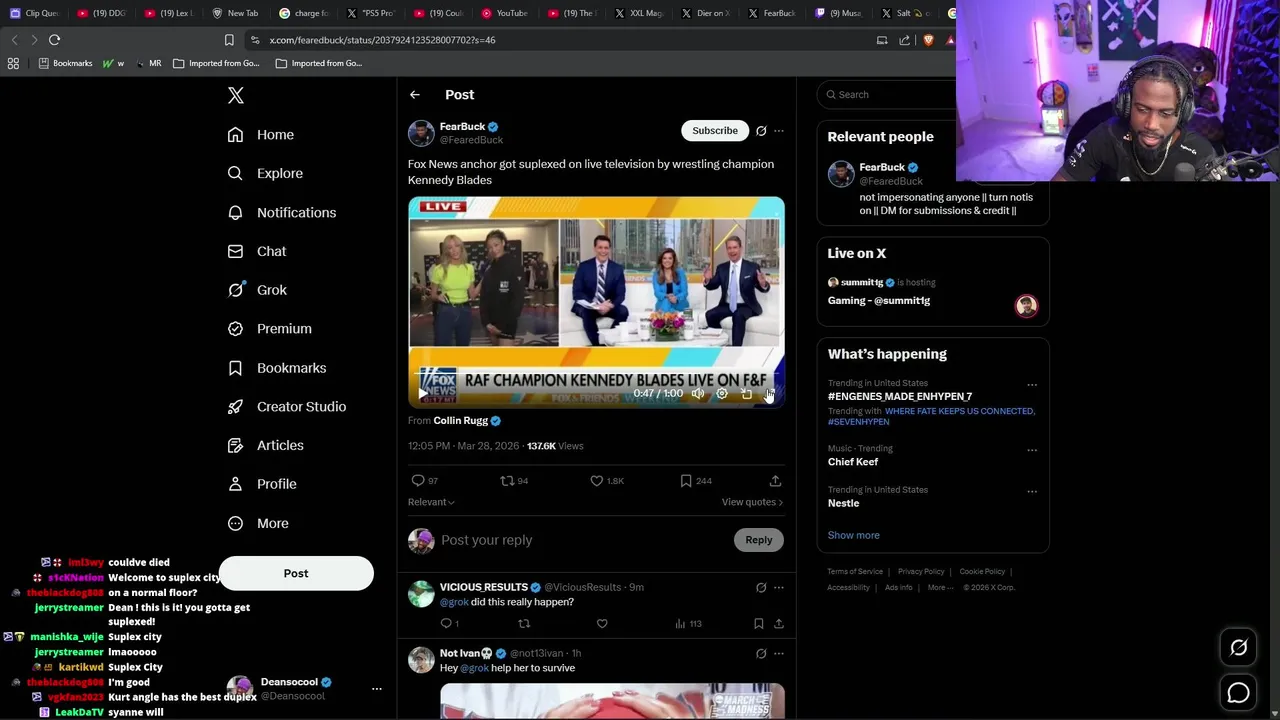The image size is (1280, 720).
Task: Click Grok icon next to Subscribe
Action: coord(761,131)
